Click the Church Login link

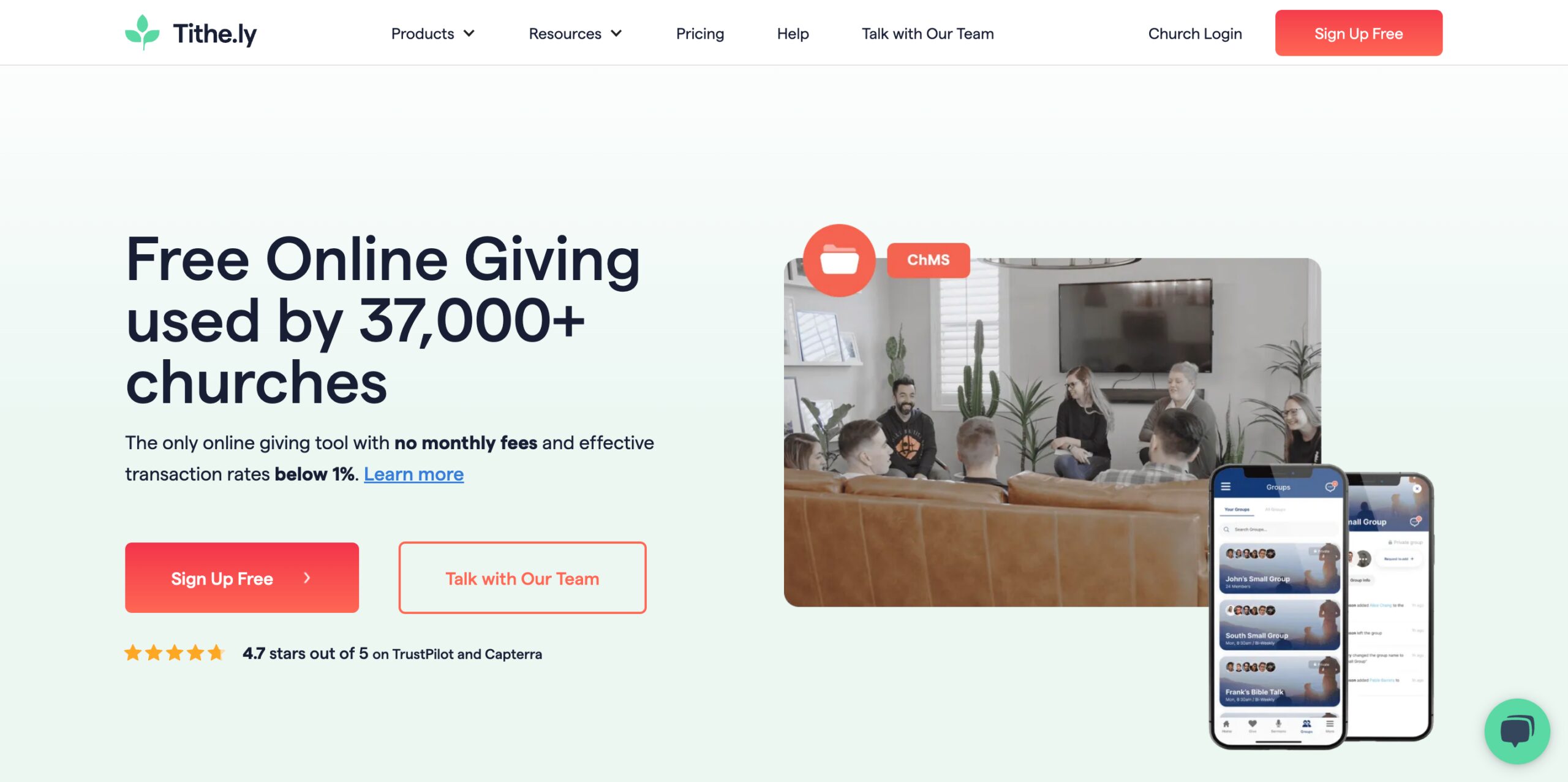(x=1194, y=34)
